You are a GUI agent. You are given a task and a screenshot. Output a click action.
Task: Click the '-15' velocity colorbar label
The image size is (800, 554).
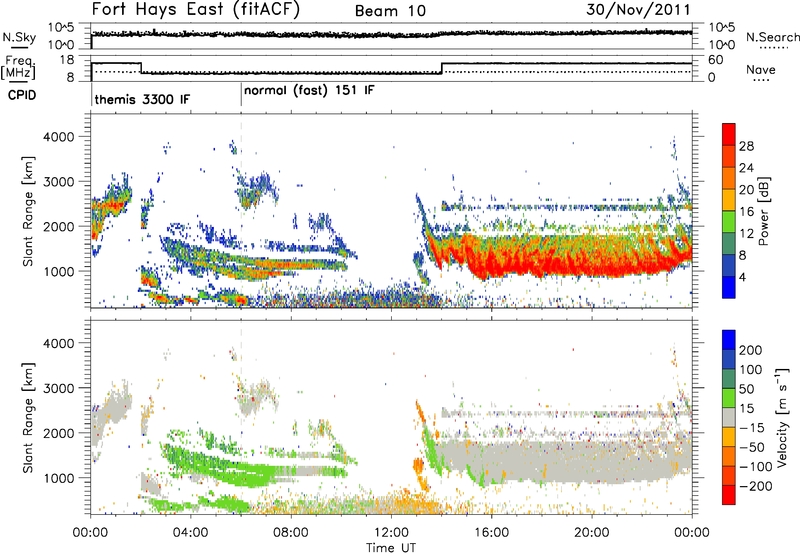(752, 427)
